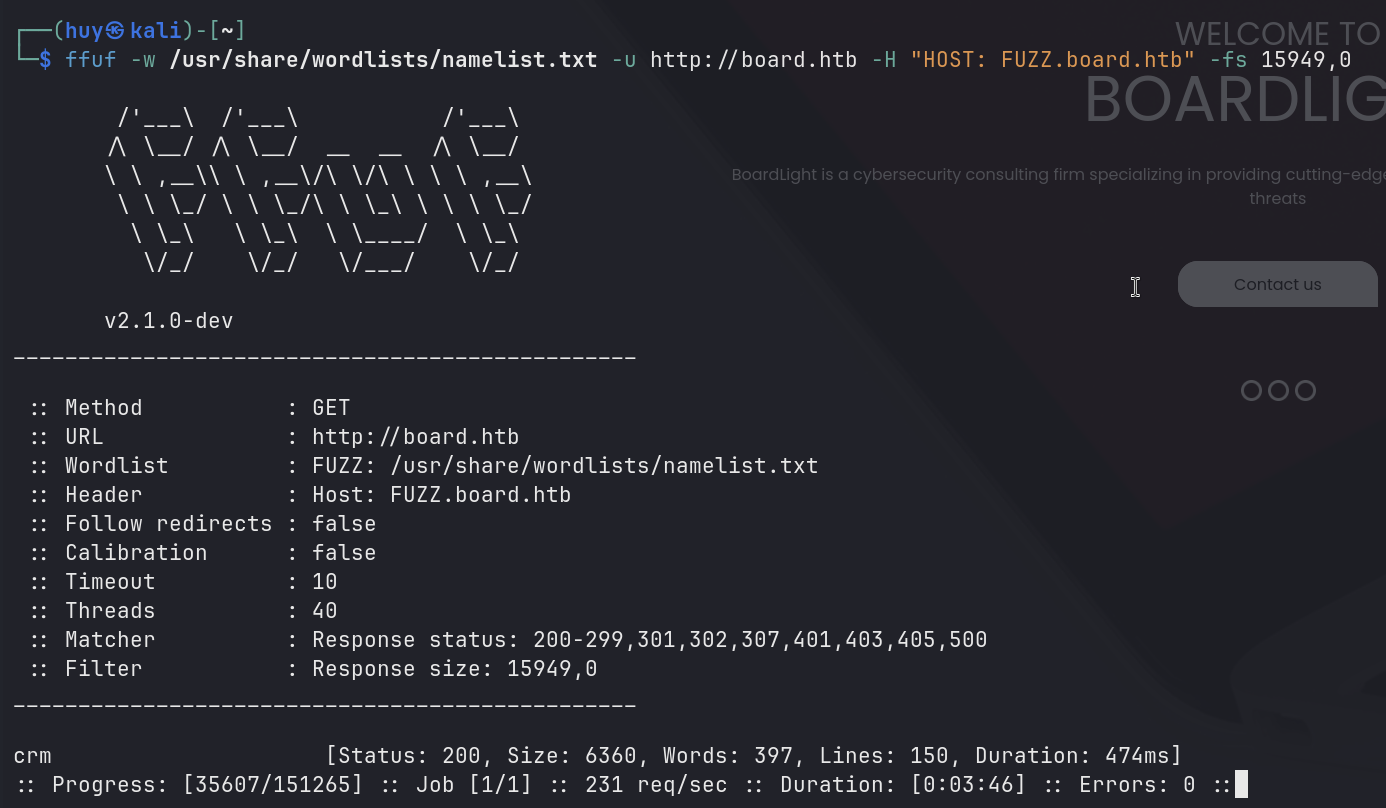The image size is (1386, 808).
Task: Click the http://board.htb URL in the command
Action: [753, 60]
